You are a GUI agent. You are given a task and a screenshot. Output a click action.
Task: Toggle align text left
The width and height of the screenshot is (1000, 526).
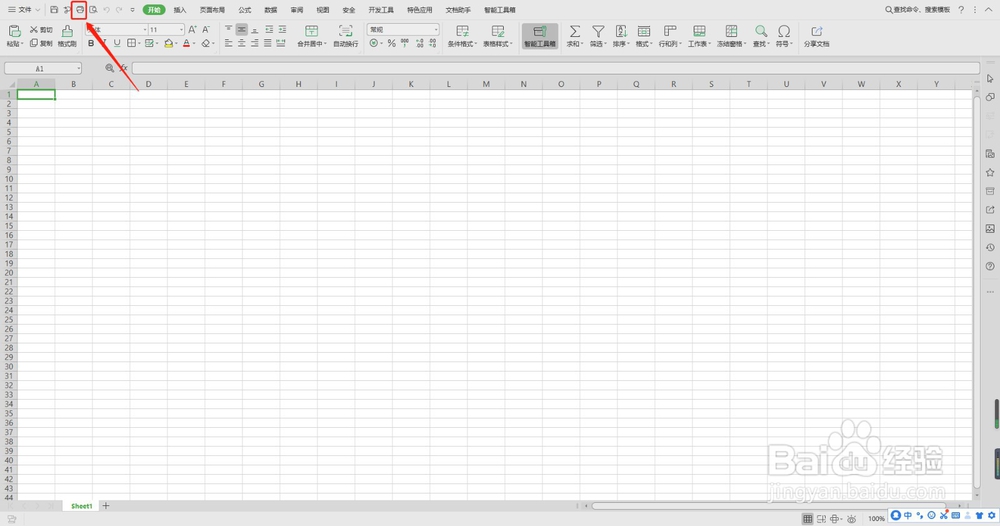228,43
